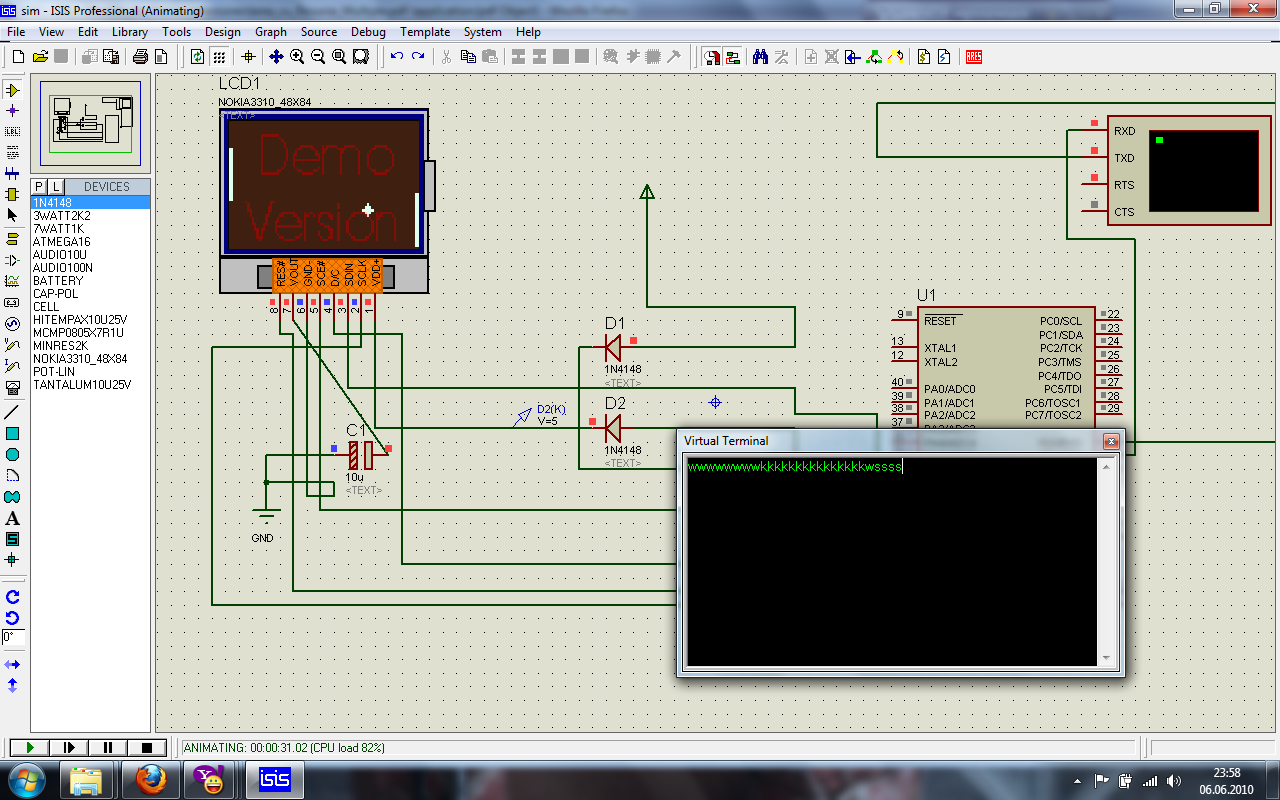Zoom in on the schematic
This screenshot has width=1280, height=800.
tap(297, 57)
